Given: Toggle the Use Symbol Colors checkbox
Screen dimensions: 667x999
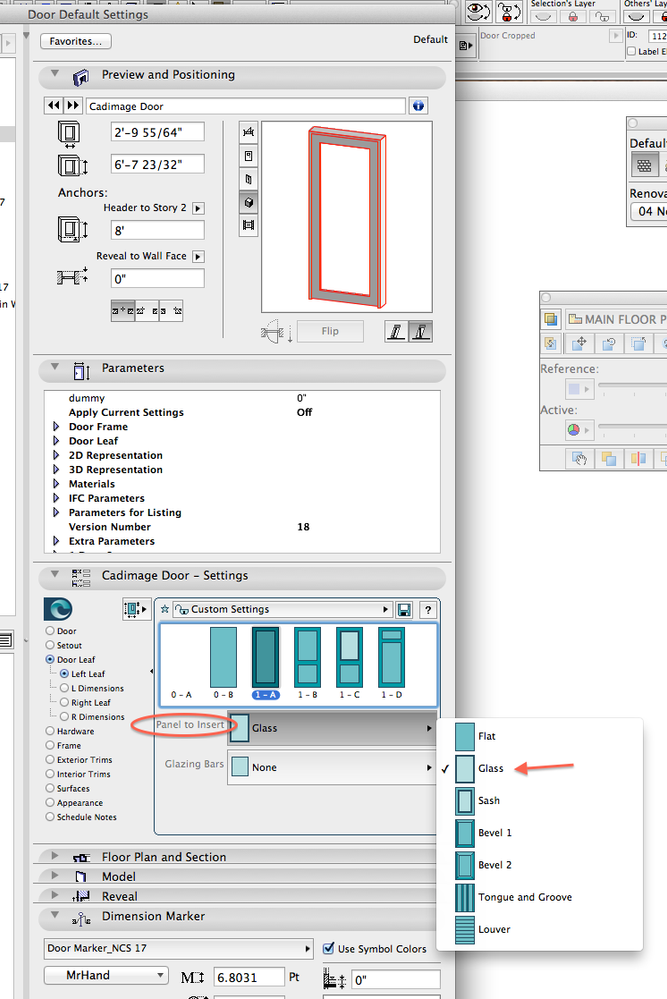Looking at the screenshot, I should 329,948.
